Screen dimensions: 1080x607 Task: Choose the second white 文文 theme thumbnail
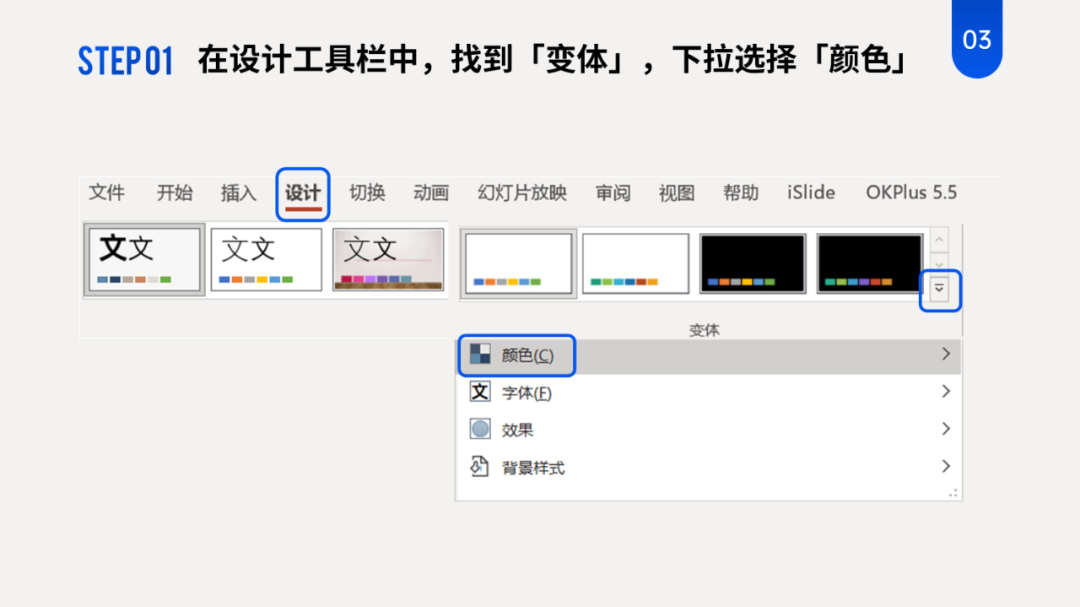click(267, 260)
